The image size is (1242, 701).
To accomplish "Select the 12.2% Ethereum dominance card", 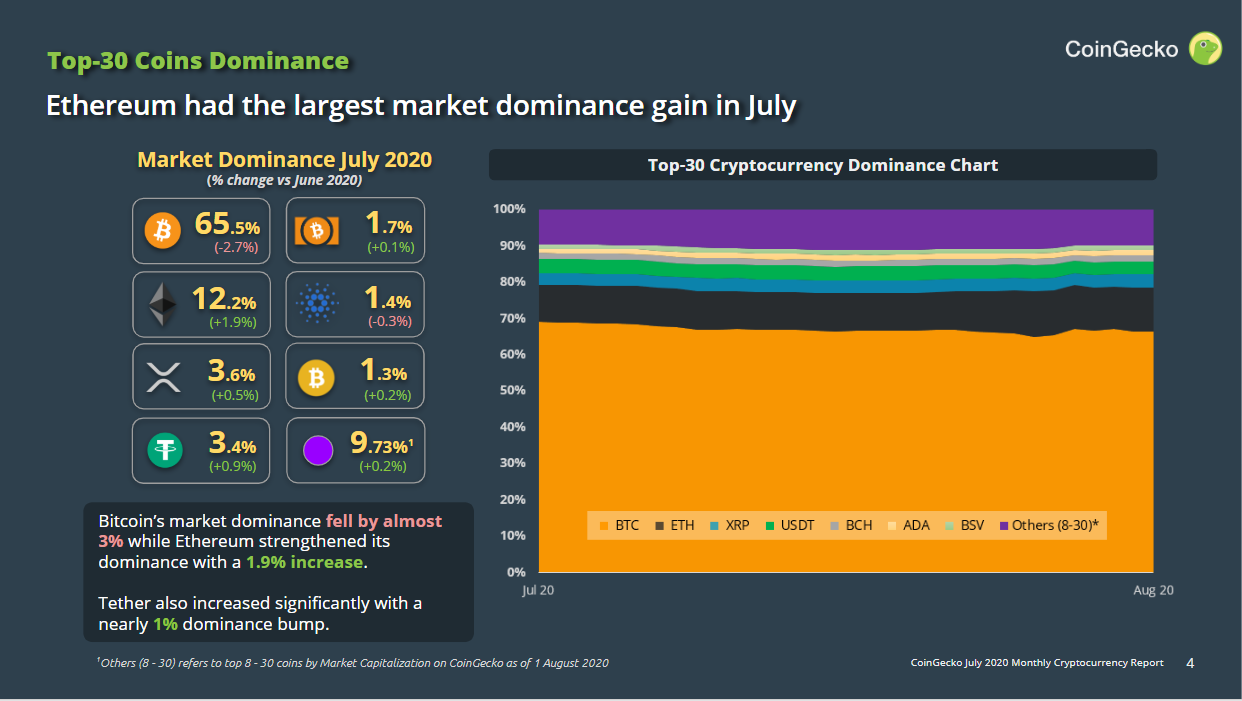I will tap(201, 304).
